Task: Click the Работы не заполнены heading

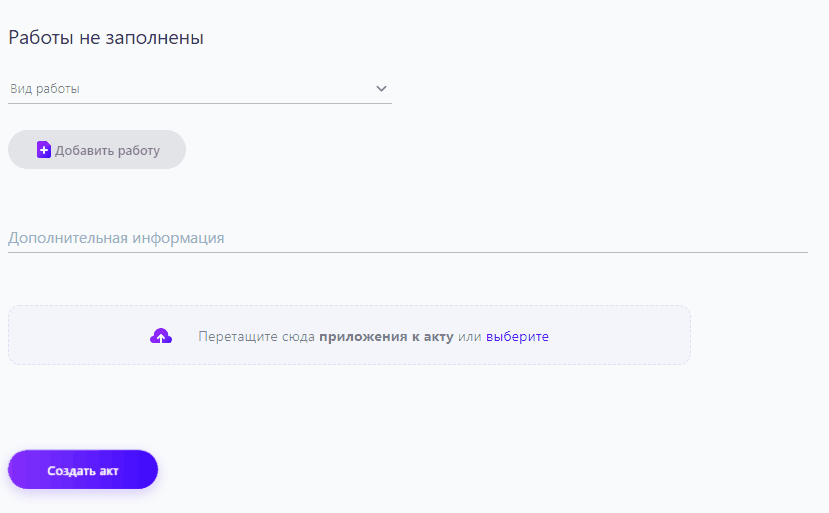Action: pyautogui.click(x=106, y=38)
